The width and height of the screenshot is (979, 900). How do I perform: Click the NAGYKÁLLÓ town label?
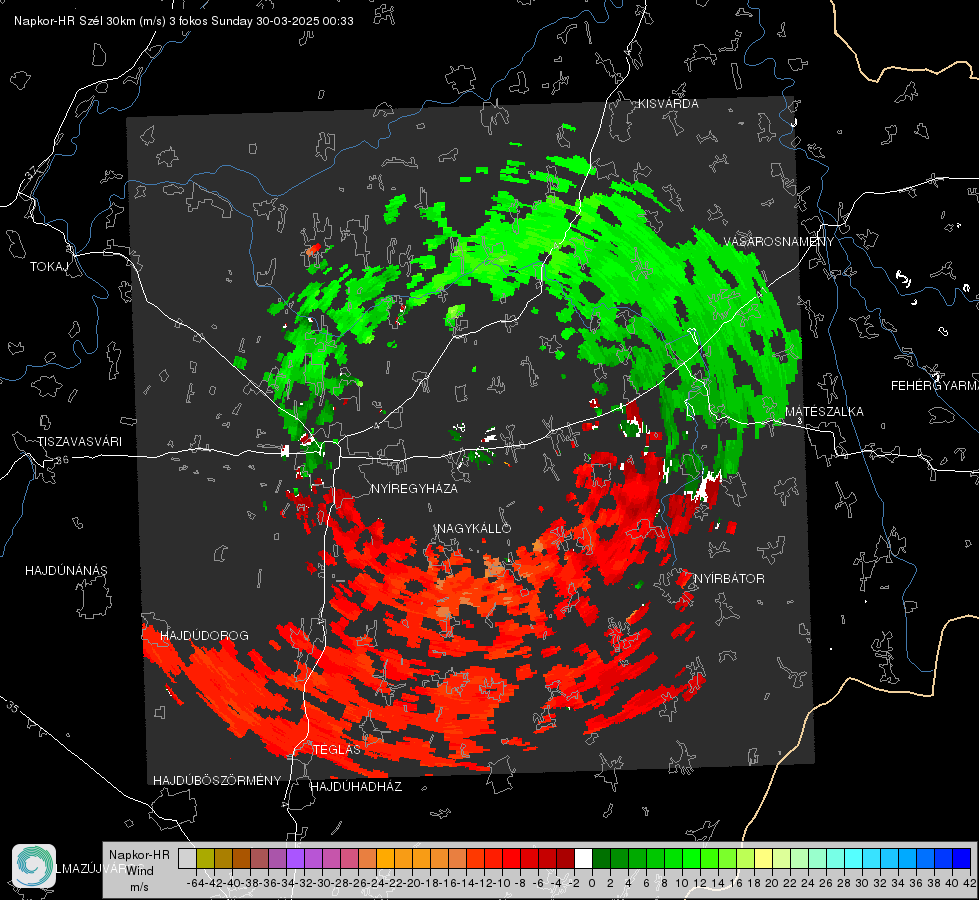tap(474, 528)
